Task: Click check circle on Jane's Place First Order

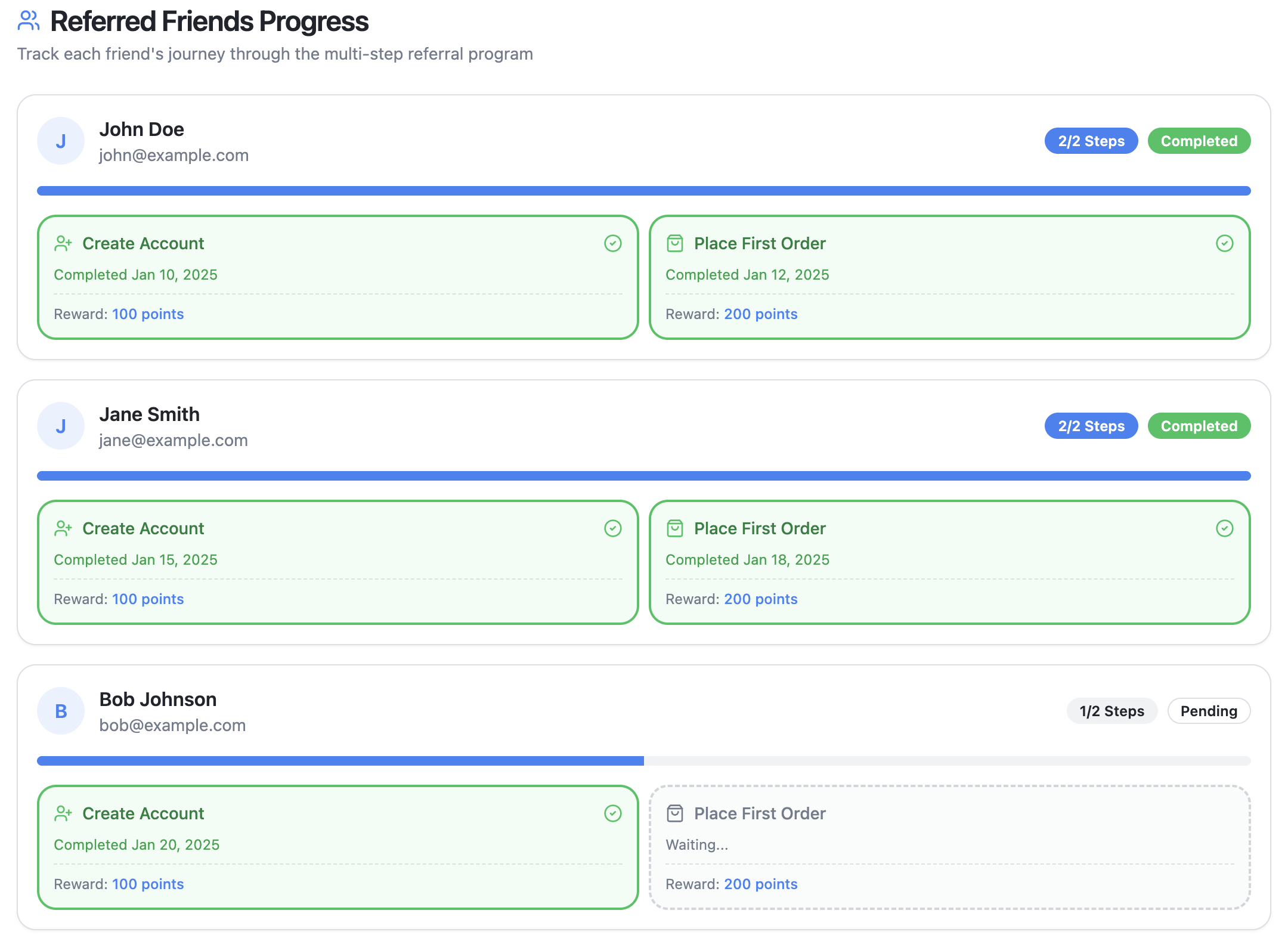Action: tap(1224, 528)
